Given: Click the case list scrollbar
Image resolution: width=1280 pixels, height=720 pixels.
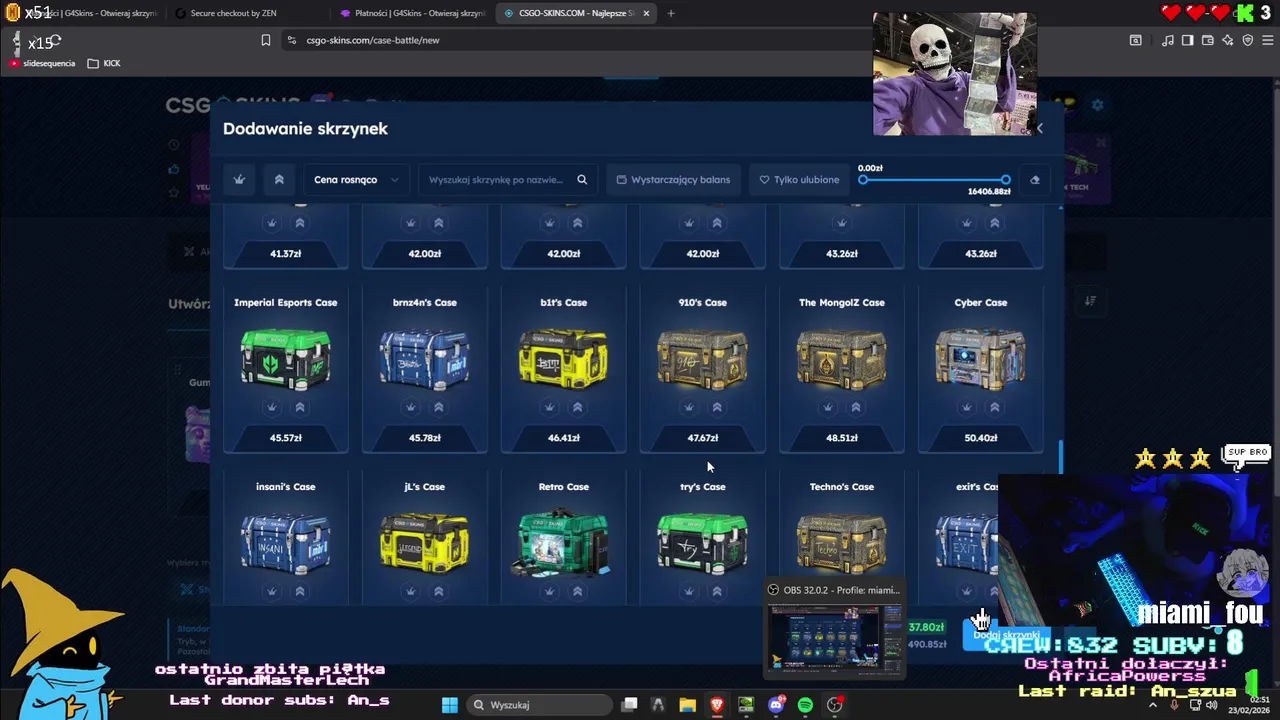Looking at the screenshot, I should pos(1060,457).
